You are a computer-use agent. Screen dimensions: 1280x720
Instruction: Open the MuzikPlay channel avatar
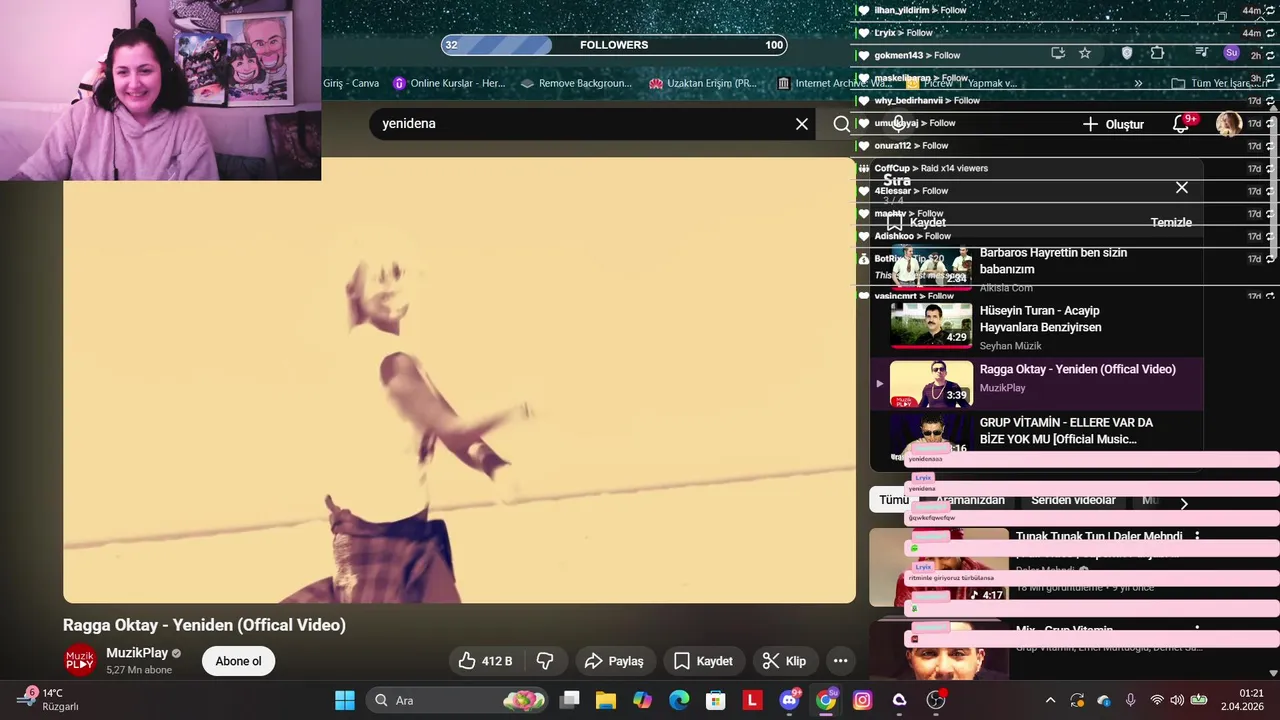point(80,661)
